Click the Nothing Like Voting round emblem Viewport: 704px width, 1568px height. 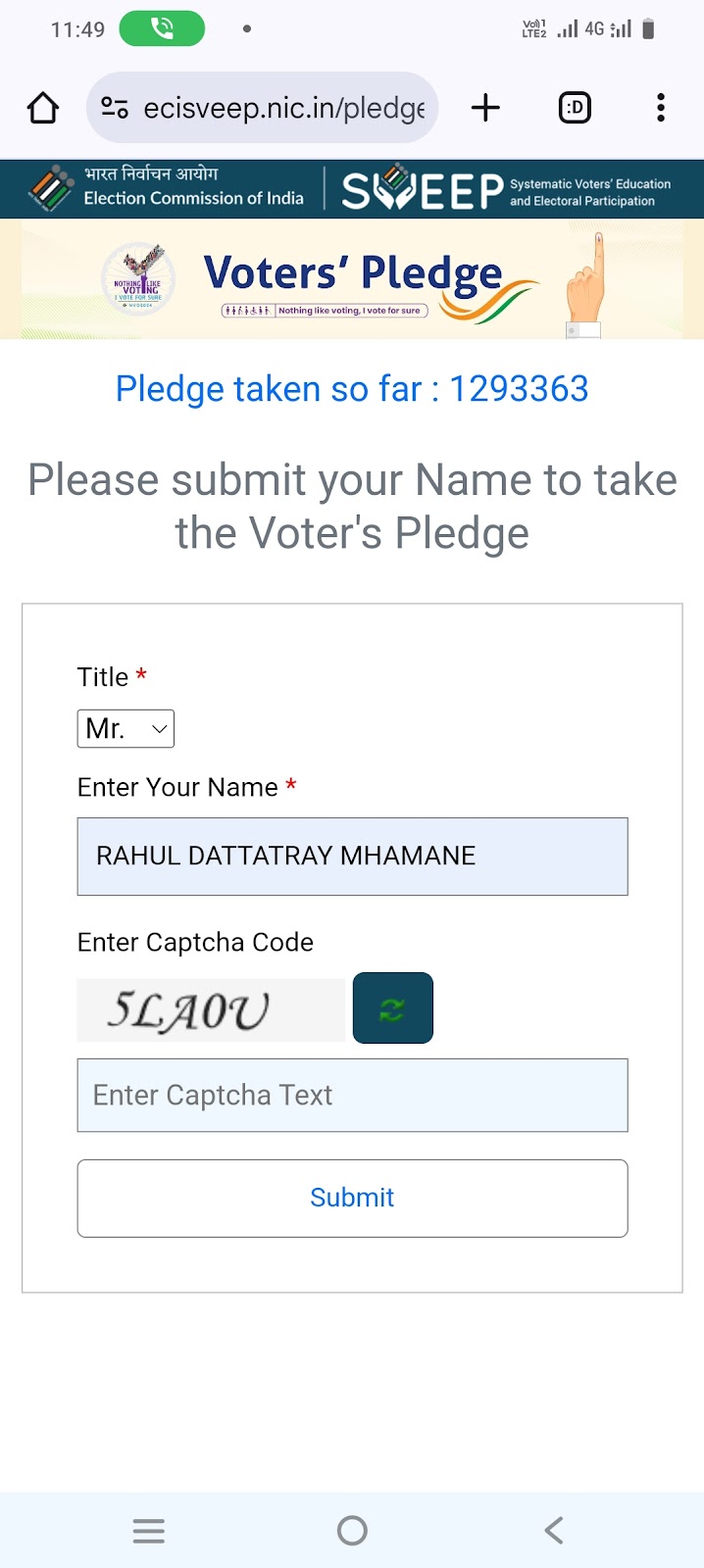[x=139, y=278]
